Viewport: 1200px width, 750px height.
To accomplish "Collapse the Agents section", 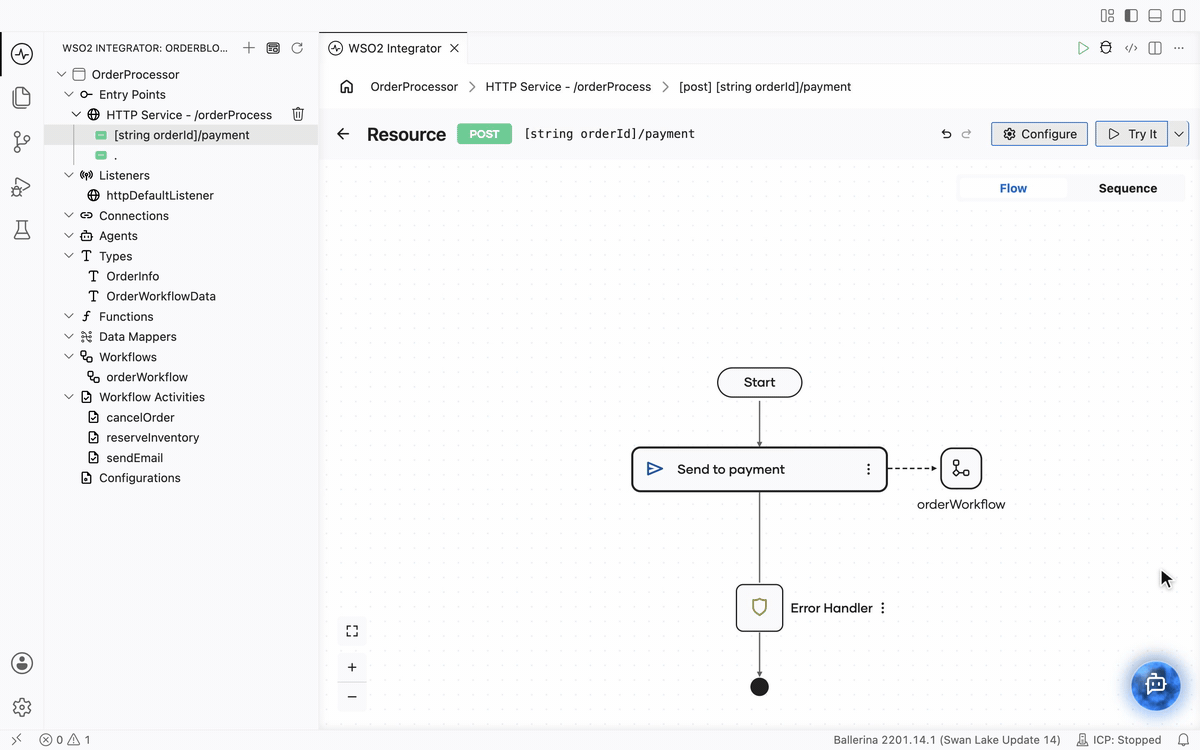I will coord(69,236).
